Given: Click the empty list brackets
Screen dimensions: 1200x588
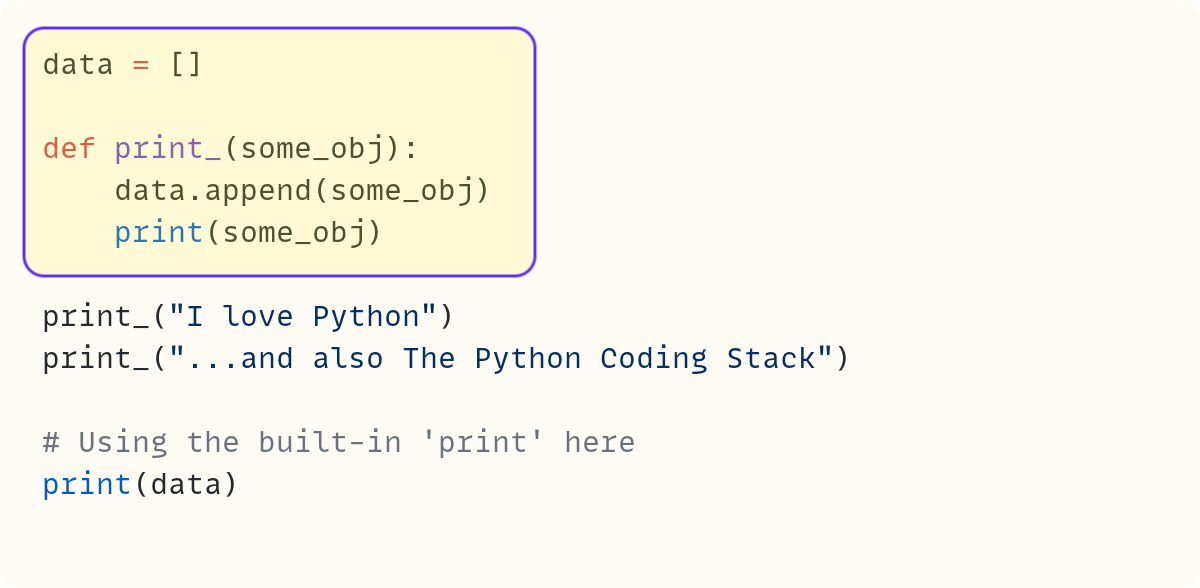Looking at the screenshot, I should (186, 65).
